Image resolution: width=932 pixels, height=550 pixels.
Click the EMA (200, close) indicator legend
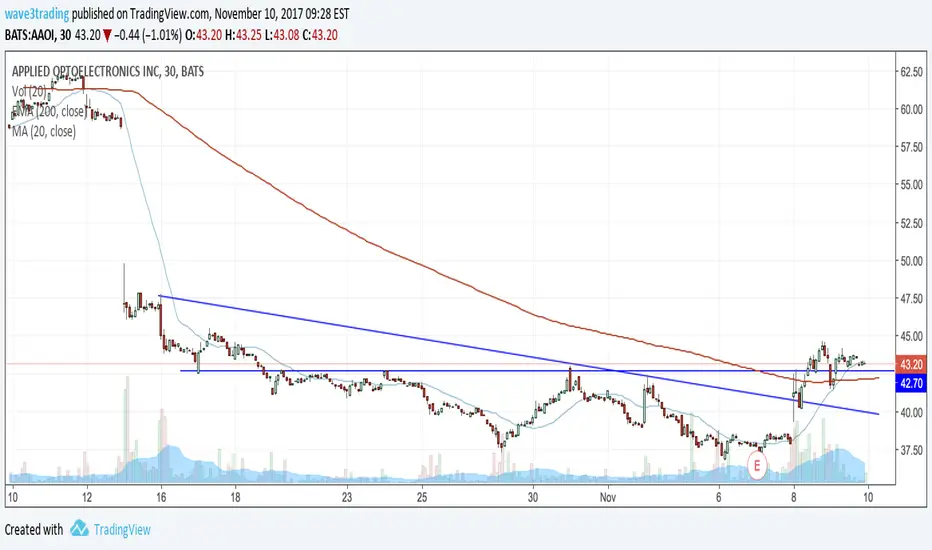click(x=49, y=111)
